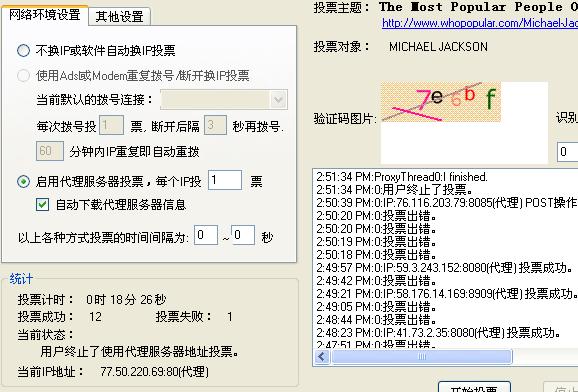Expand the 当前默认的拨号连接 dropdown

[278, 100]
